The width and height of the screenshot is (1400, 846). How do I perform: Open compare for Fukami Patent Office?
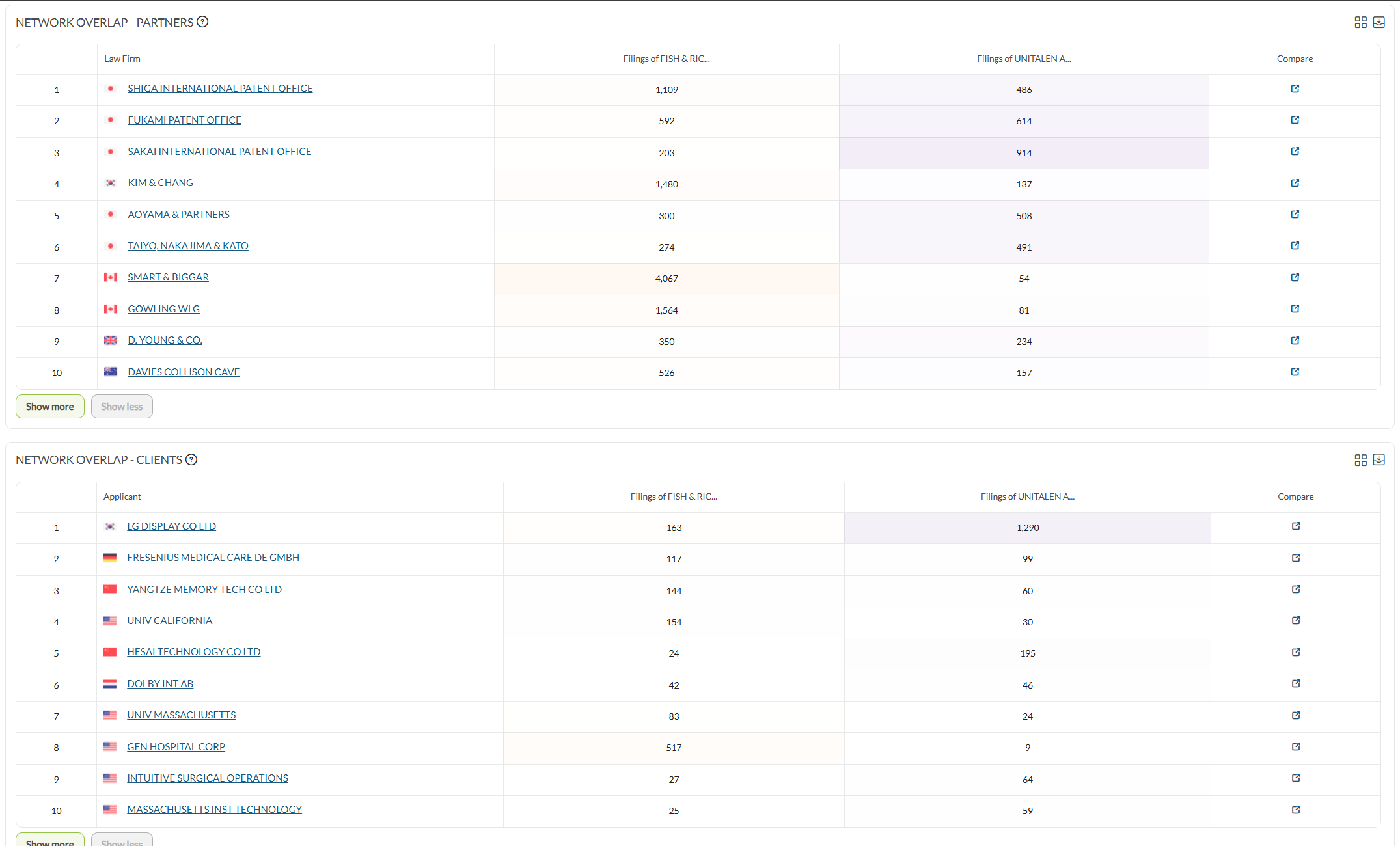(x=1295, y=120)
